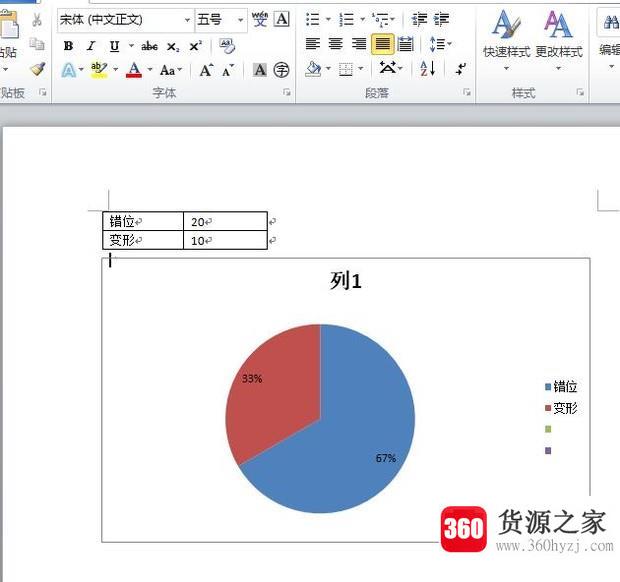Open font size dropdown
The image size is (620, 582).
(x=240, y=20)
